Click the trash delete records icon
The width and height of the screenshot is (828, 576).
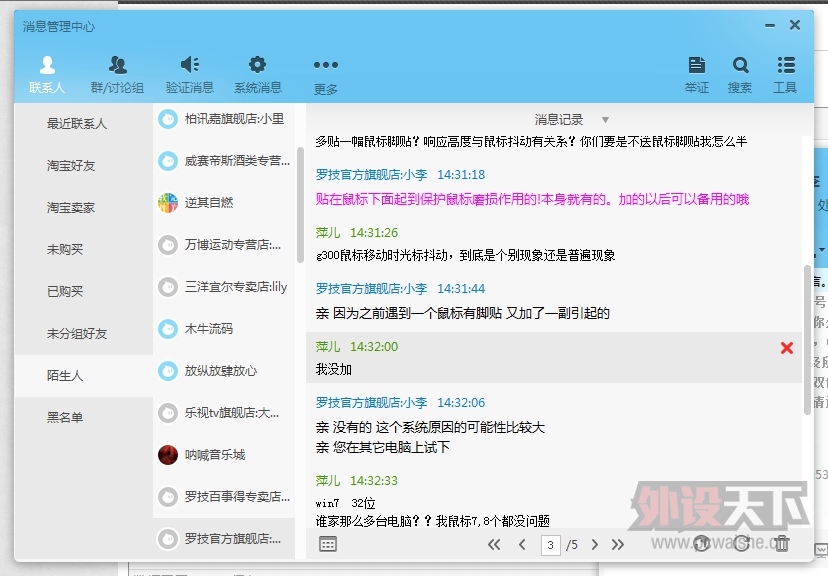click(782, 544)
